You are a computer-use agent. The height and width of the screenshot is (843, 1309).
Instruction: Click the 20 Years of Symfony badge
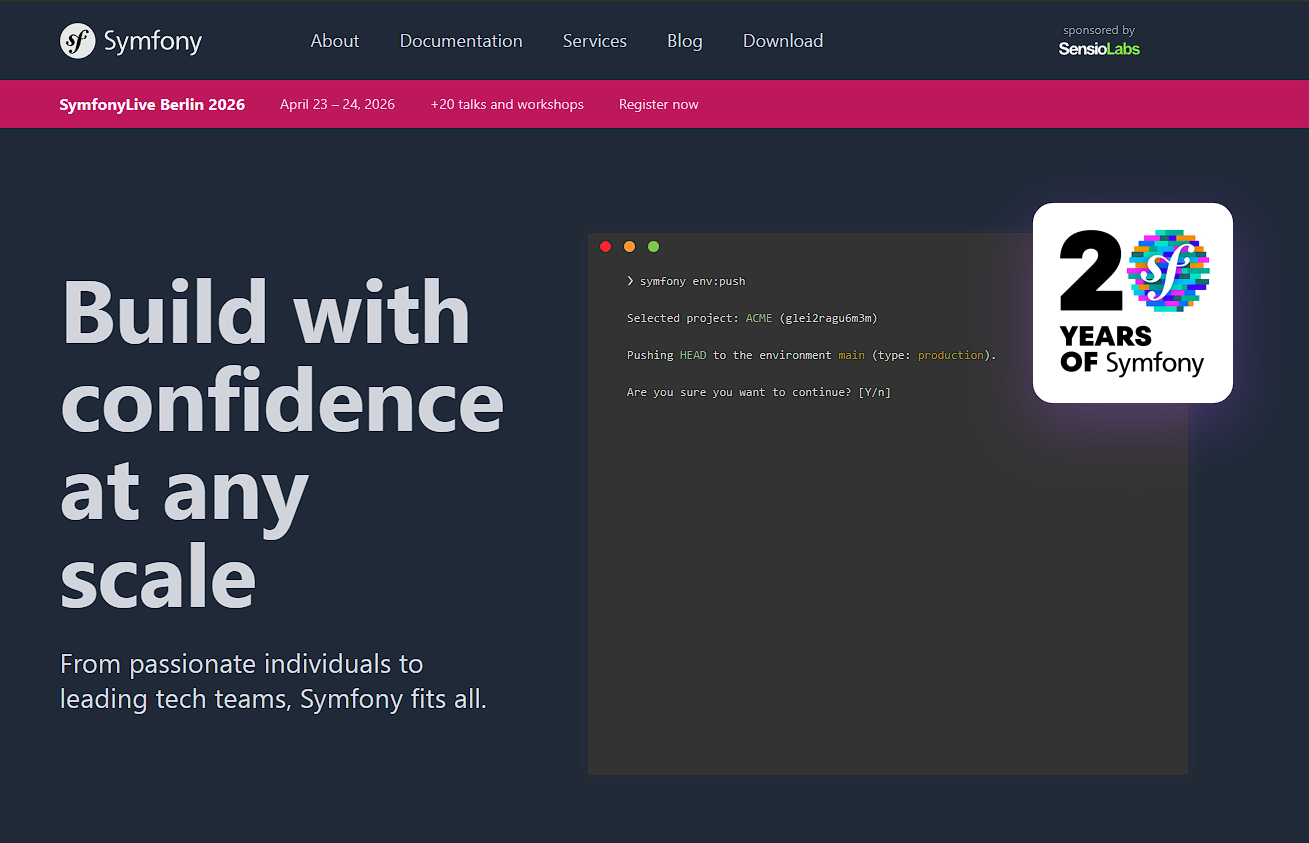[x=1132, y=303]
